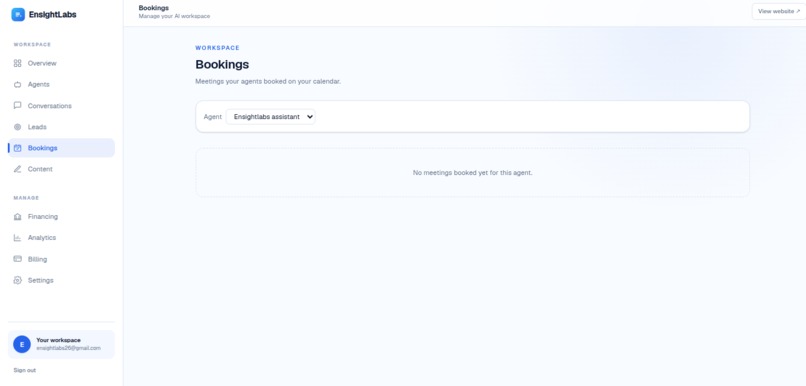Viewport: 806px width, 386px height.
Task: Click the Bookings calendar icon
Action: [x=17, y=148]
